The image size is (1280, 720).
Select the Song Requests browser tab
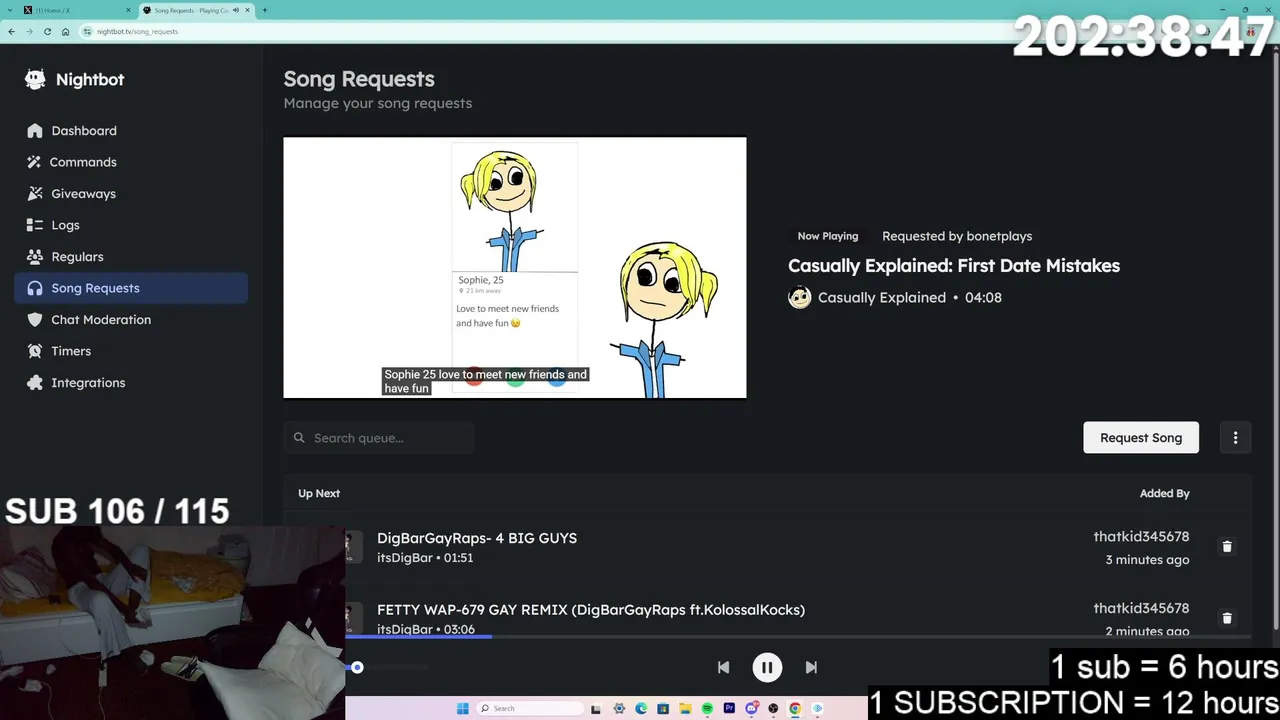[x=196, y=10]
